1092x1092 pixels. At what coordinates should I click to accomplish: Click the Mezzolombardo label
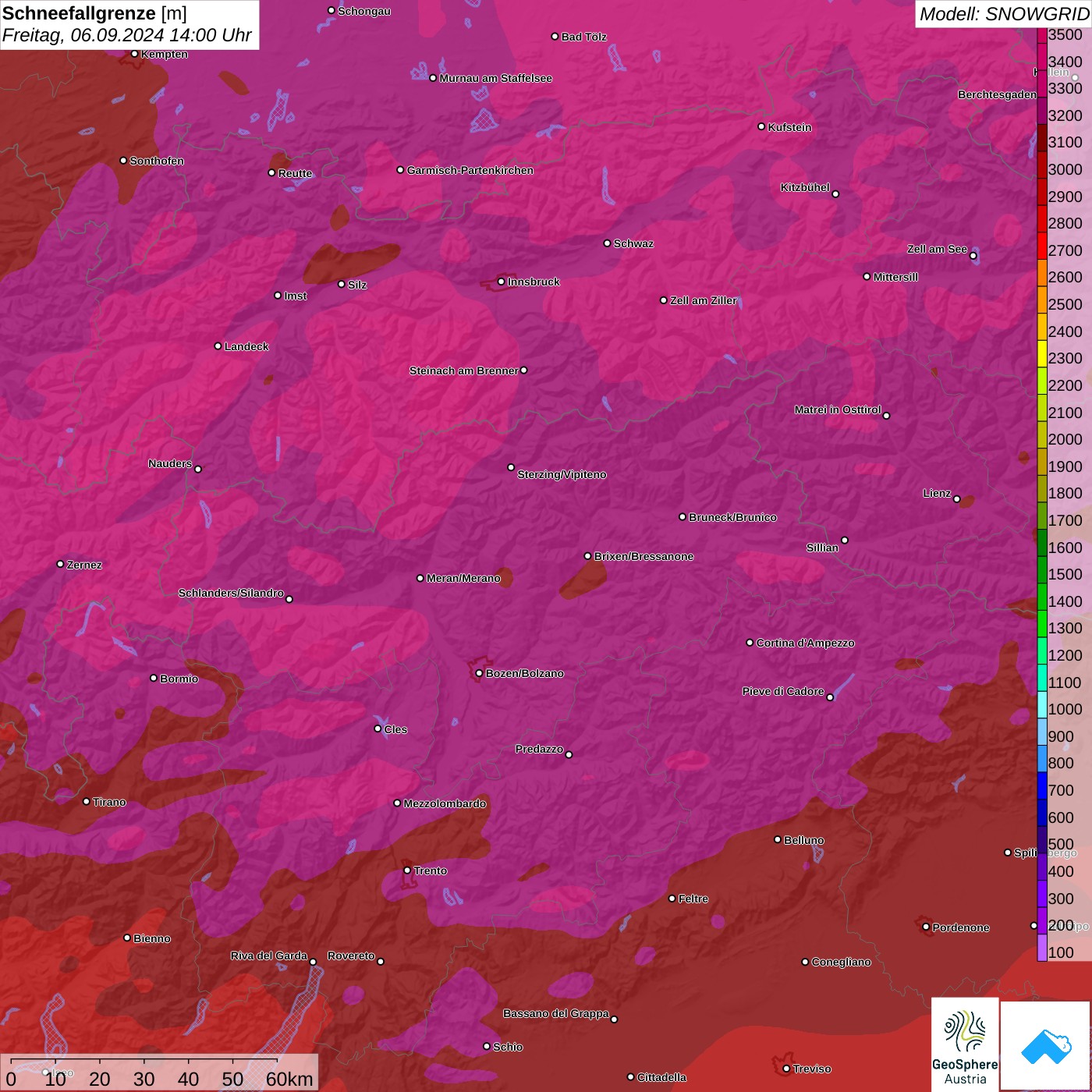(445, 803)
